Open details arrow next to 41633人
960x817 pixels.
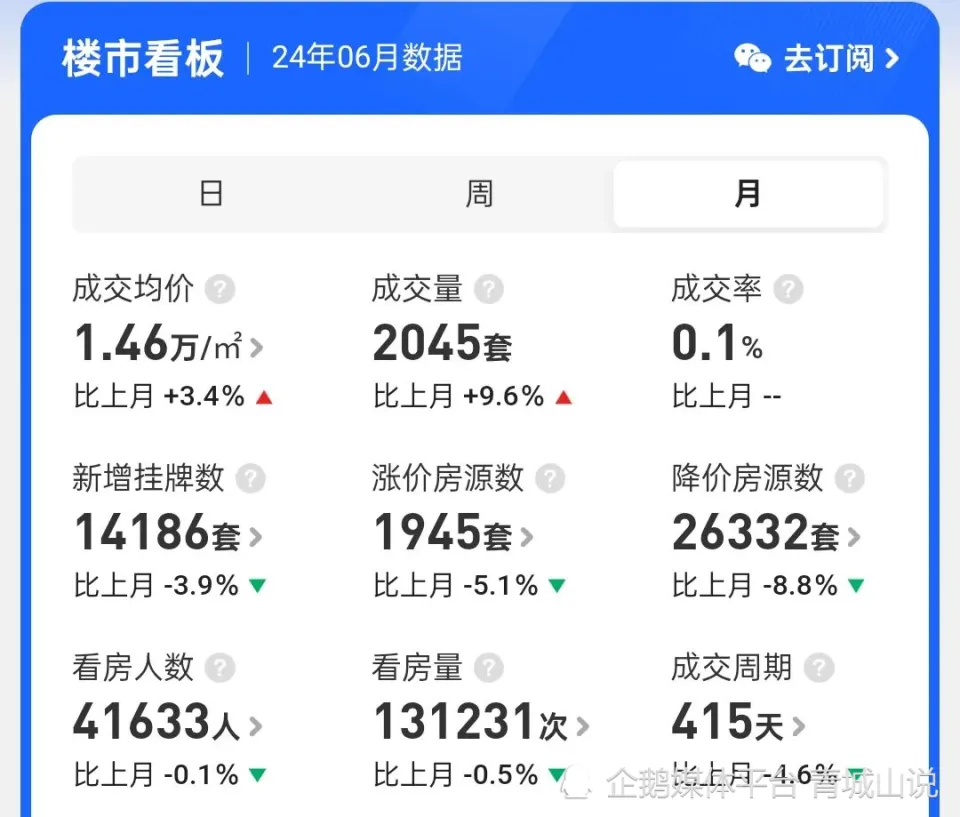tap(256, 725)
